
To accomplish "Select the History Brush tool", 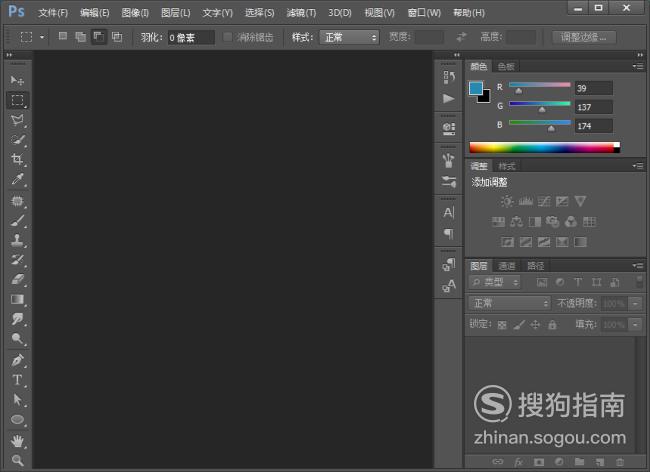I will pos(17,260).
